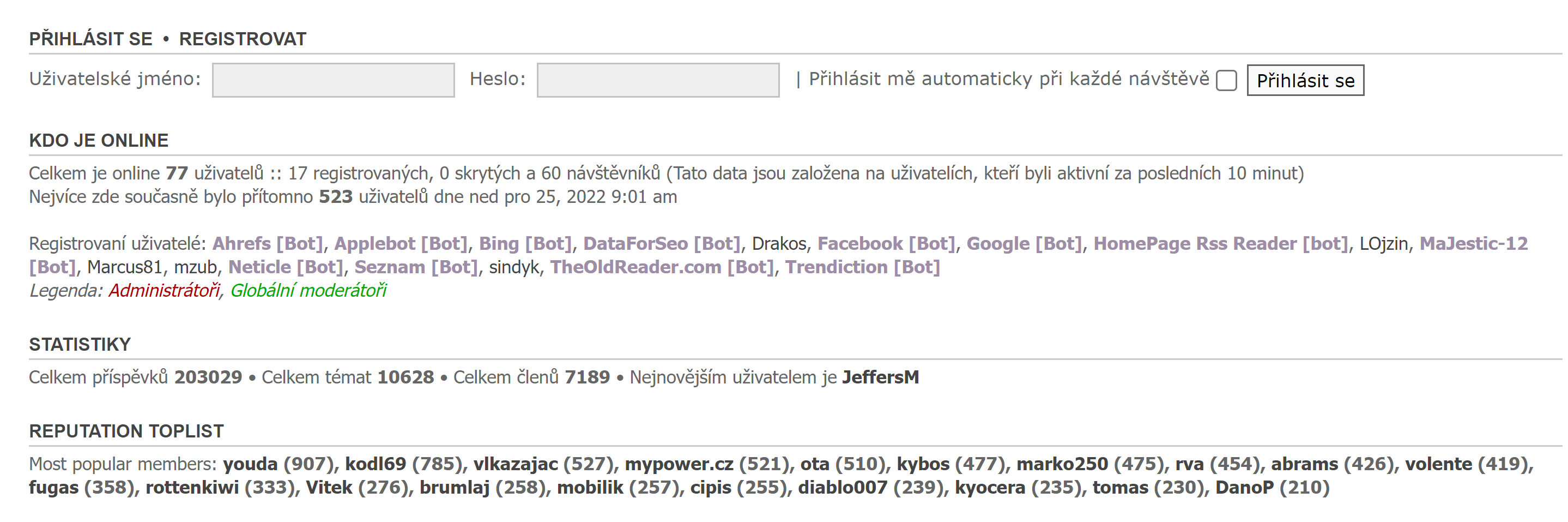Image resolution: width=1568 pixels, height=522 pixels.
Task: Open top member youda's profile
Action: click(250, 464)
